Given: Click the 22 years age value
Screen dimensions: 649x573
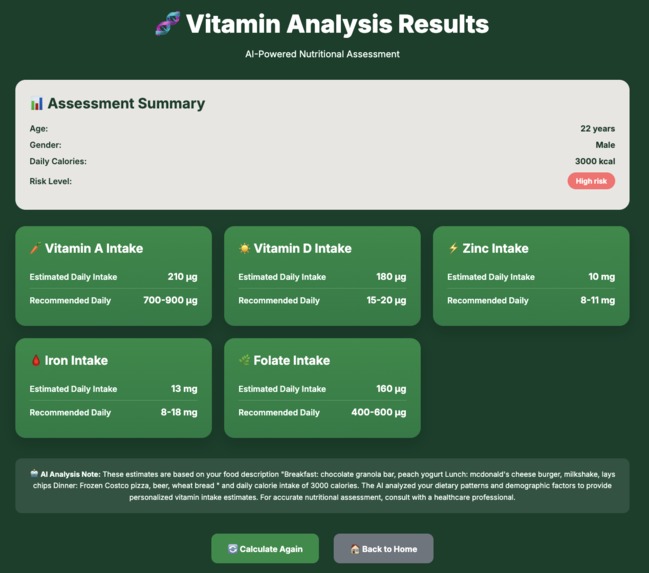Looking at the screenshot, I should point(597,128).
